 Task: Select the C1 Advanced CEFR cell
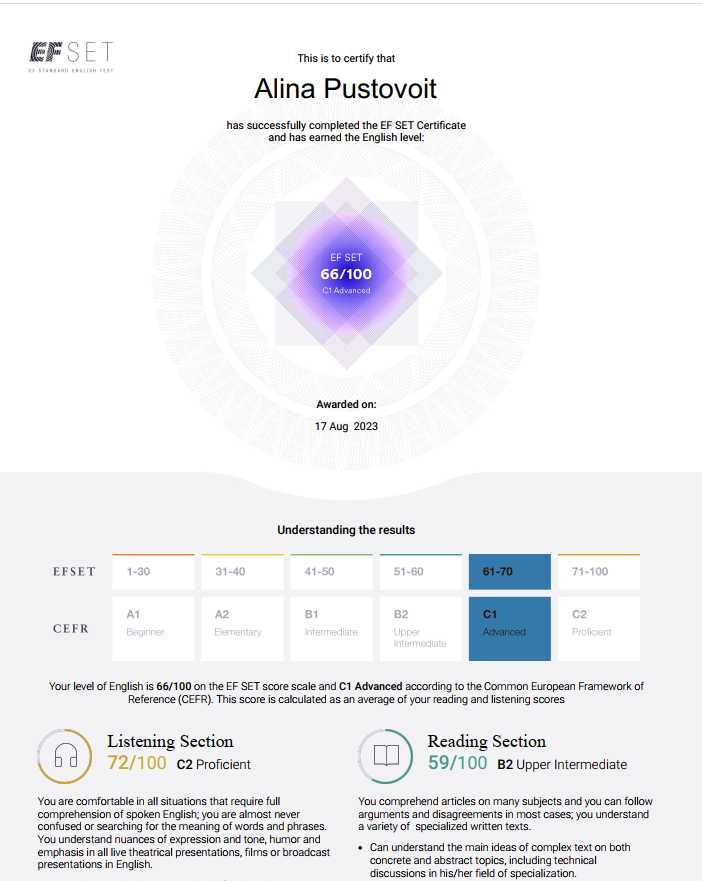(x=510, y=629)
